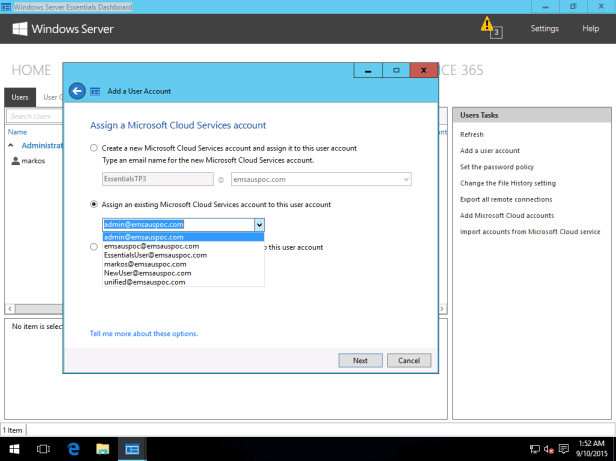This screenshot has height=461, width=616.
Task: Open File Explorer from the taskbar
Action: pyautogui.click(x=102, y=449)
